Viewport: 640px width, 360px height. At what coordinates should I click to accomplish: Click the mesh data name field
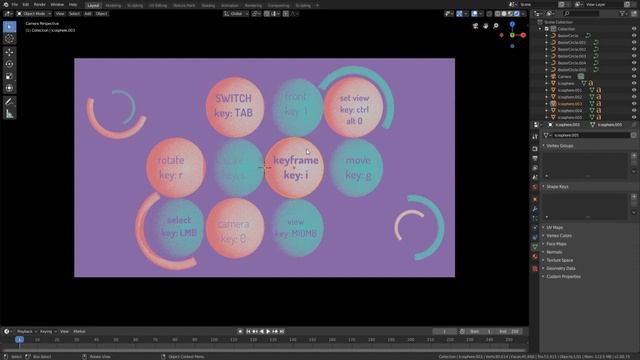tap(590, 135)
